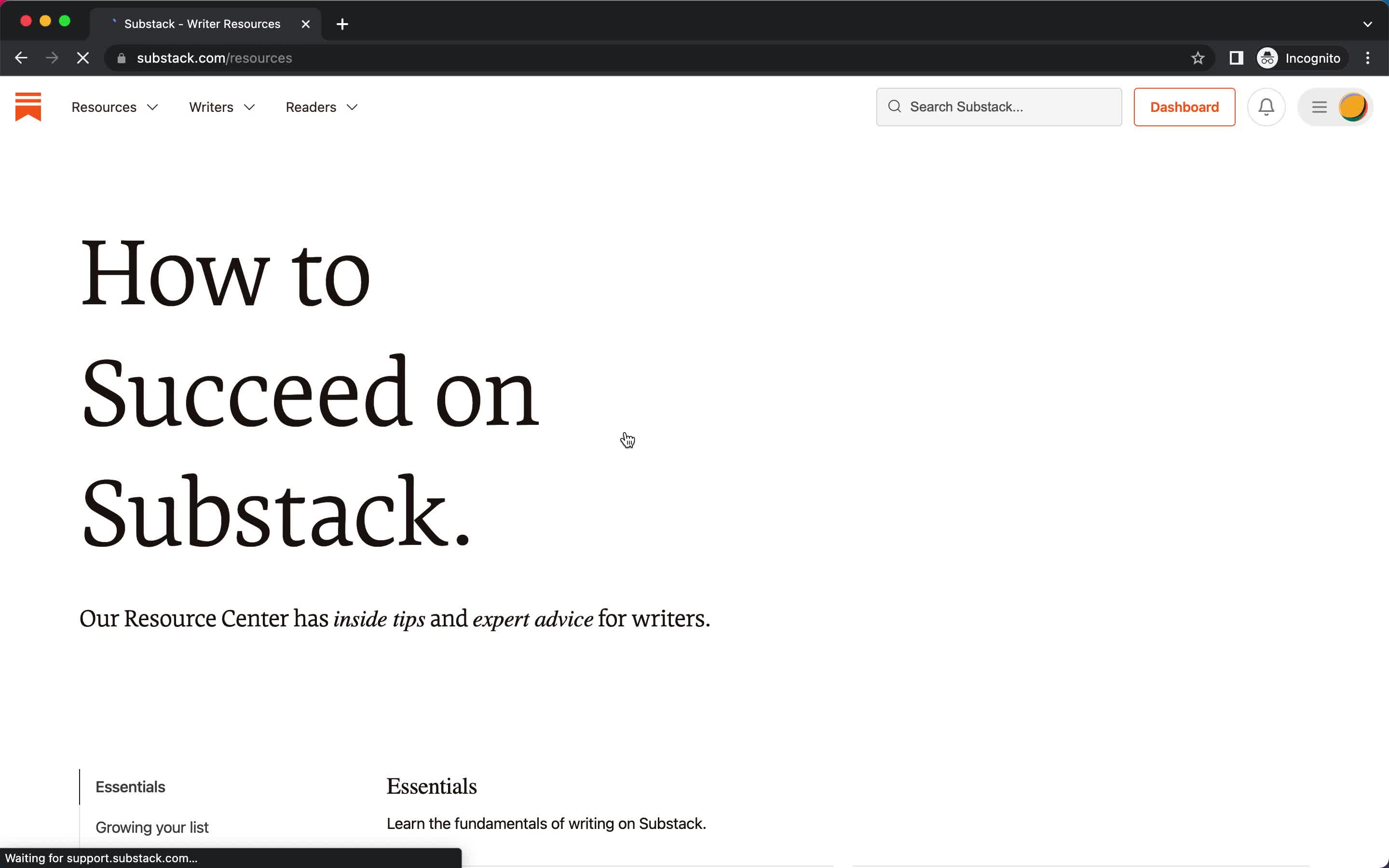Click the browser forward arrow

[x=52, y=58]
